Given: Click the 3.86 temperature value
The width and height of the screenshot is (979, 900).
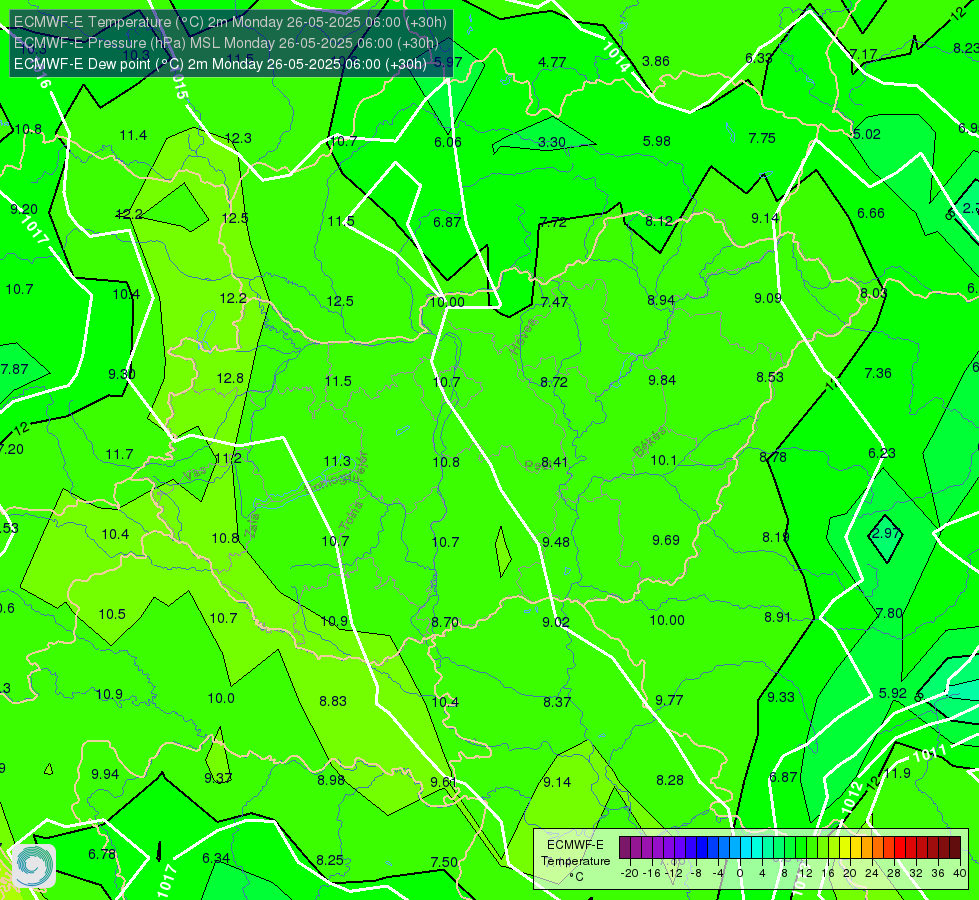Looking at the screenshot, I should click(656, 61).
